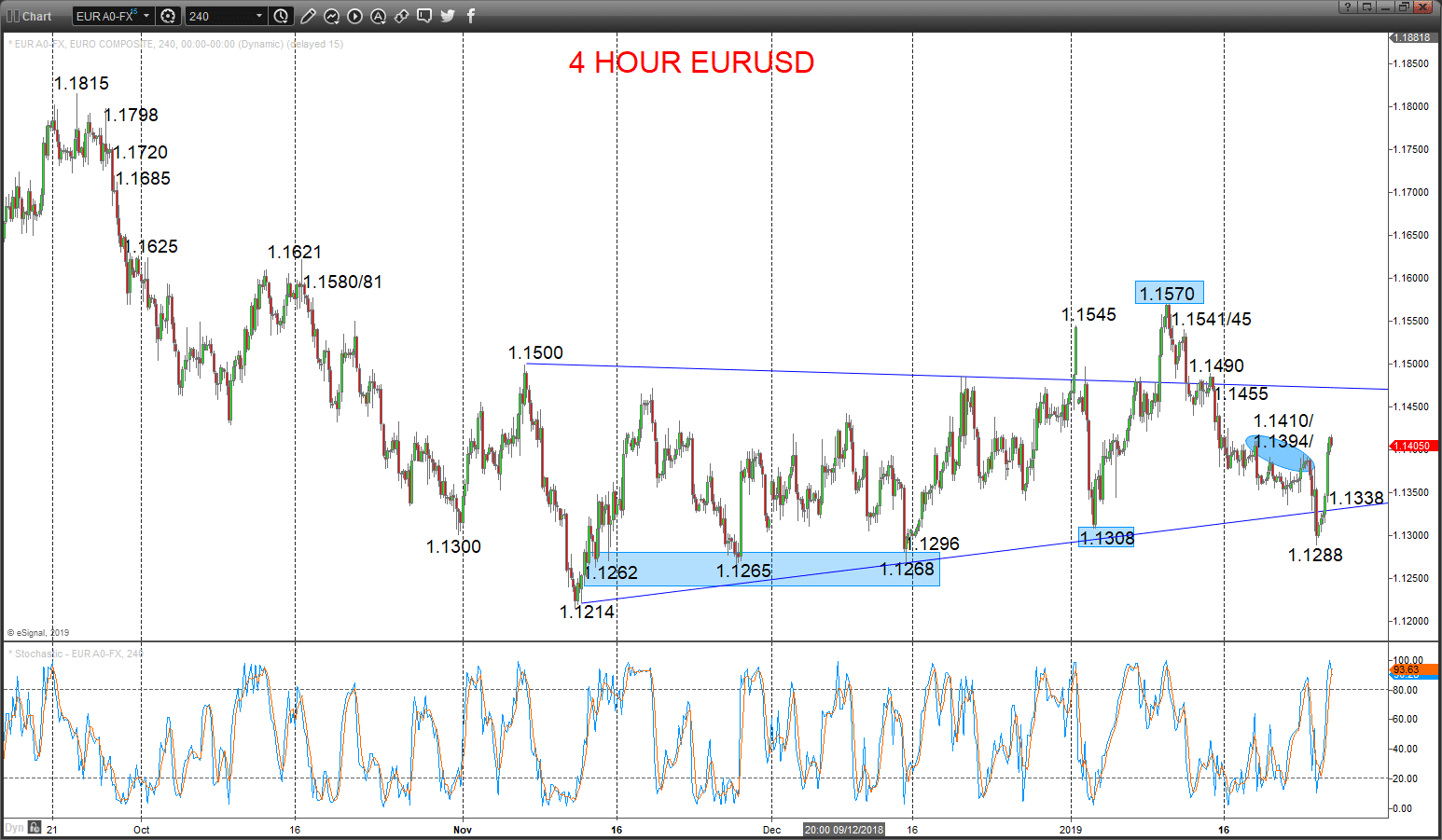Click the 1.14050 current price marker
1442x840 pixels.
1413,446
